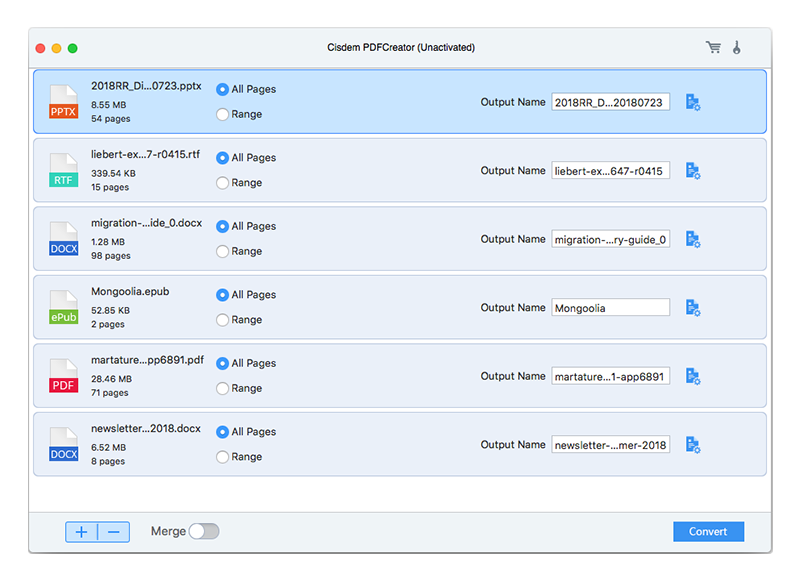Screen dimensions: 800x582
Task: Click the DOCX icon for newsletter file
Action: click(x=64, y=445)
